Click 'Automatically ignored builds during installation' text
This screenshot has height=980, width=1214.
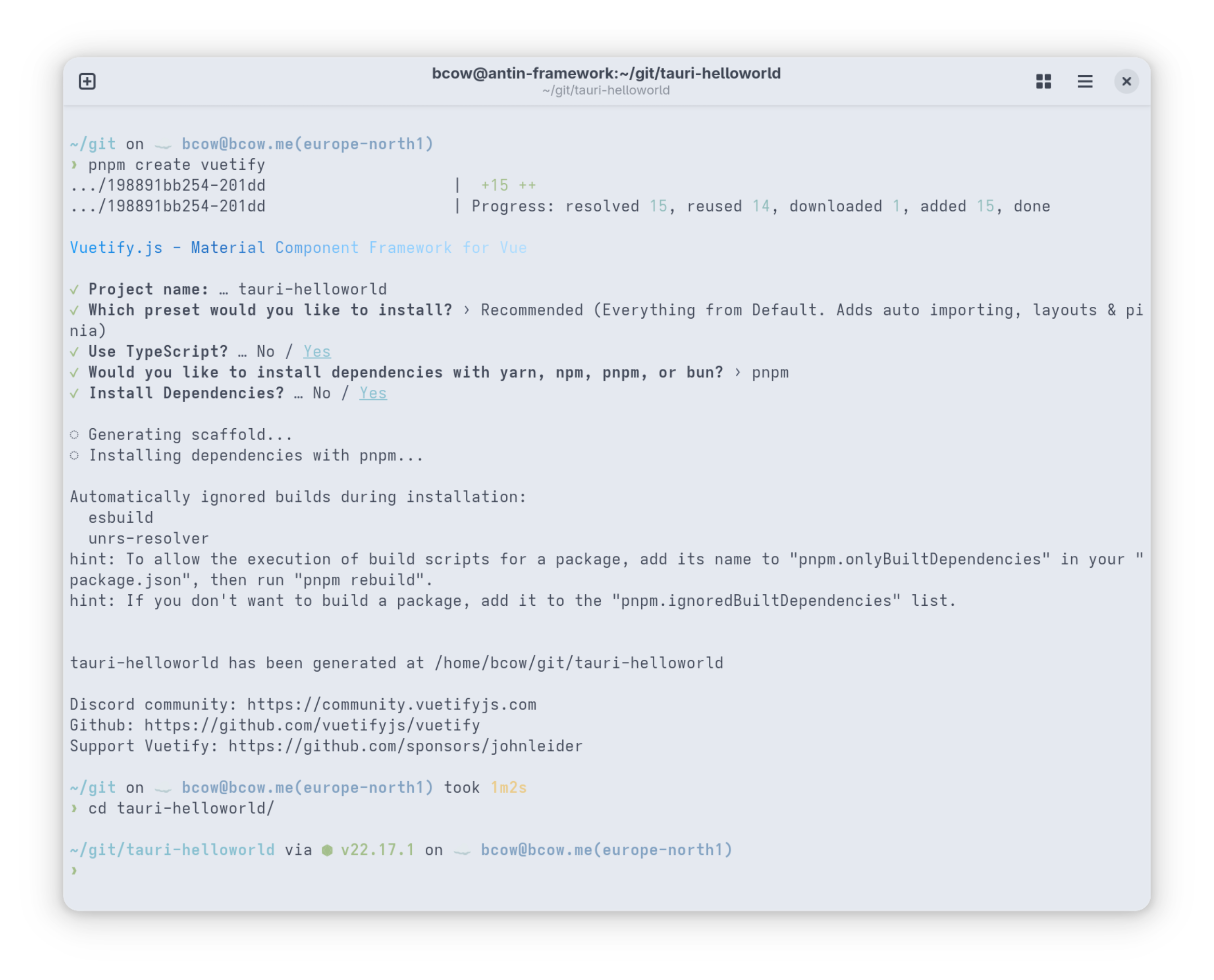(x=298, y=497)
